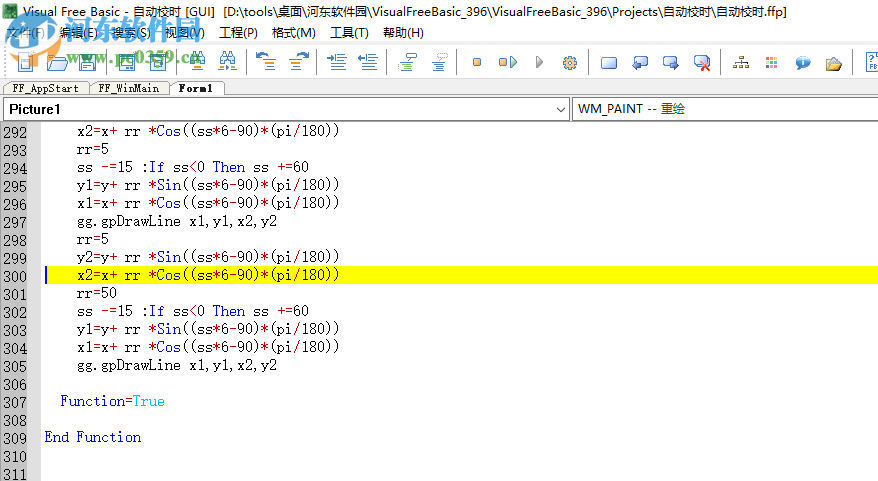The image size is (878, 481).
Task: Click the Undo toolbar icon
Action: click(265, 62)
